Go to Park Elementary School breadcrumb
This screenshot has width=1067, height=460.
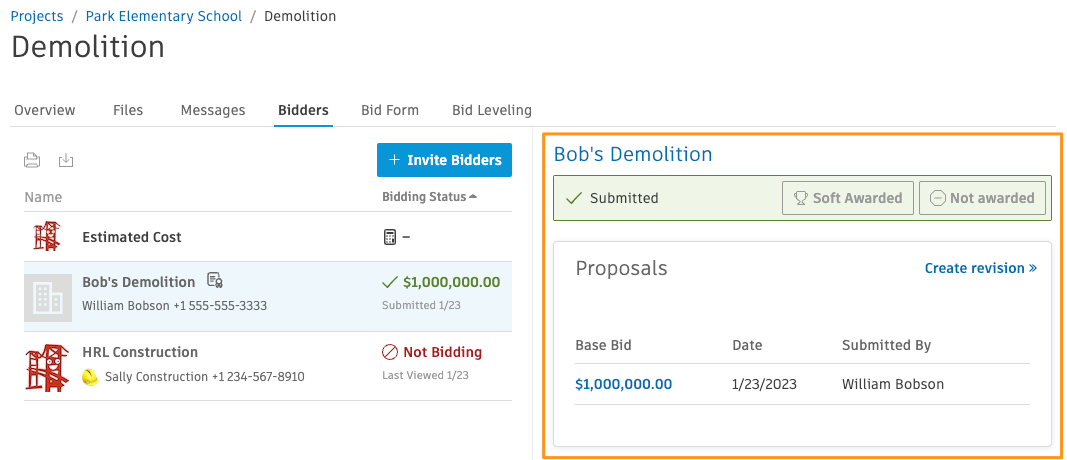click(163, 16)
